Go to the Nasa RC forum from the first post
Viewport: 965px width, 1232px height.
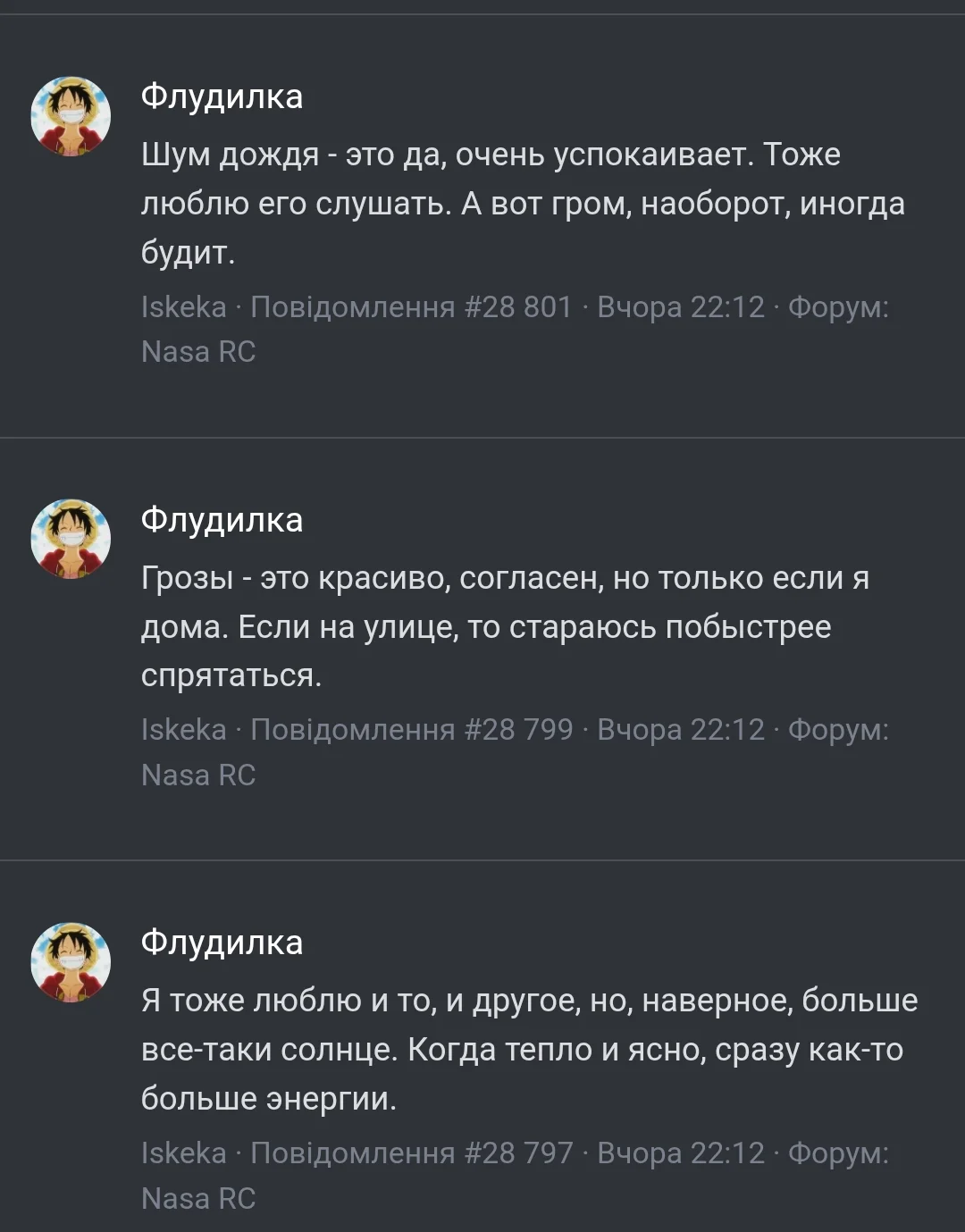pyautogui.click(x=198, y=351)
